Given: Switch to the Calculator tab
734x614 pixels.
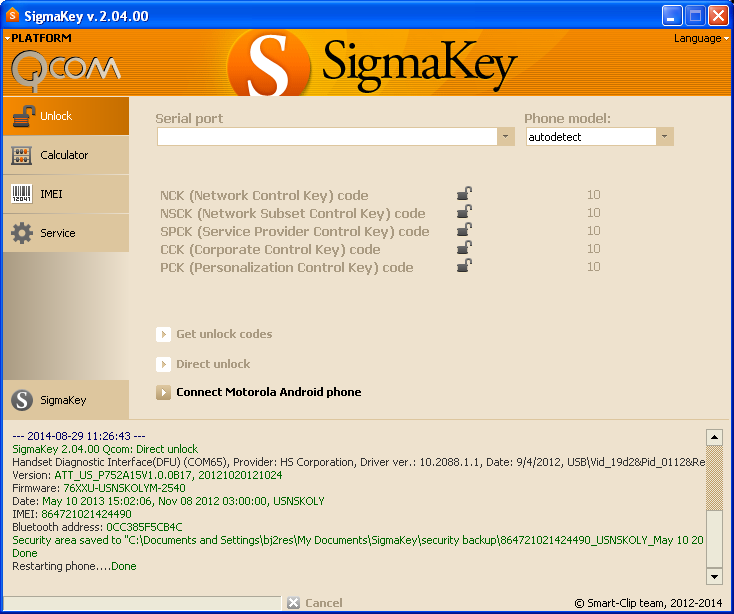Looking at the screenshot, I should (65, 155).
